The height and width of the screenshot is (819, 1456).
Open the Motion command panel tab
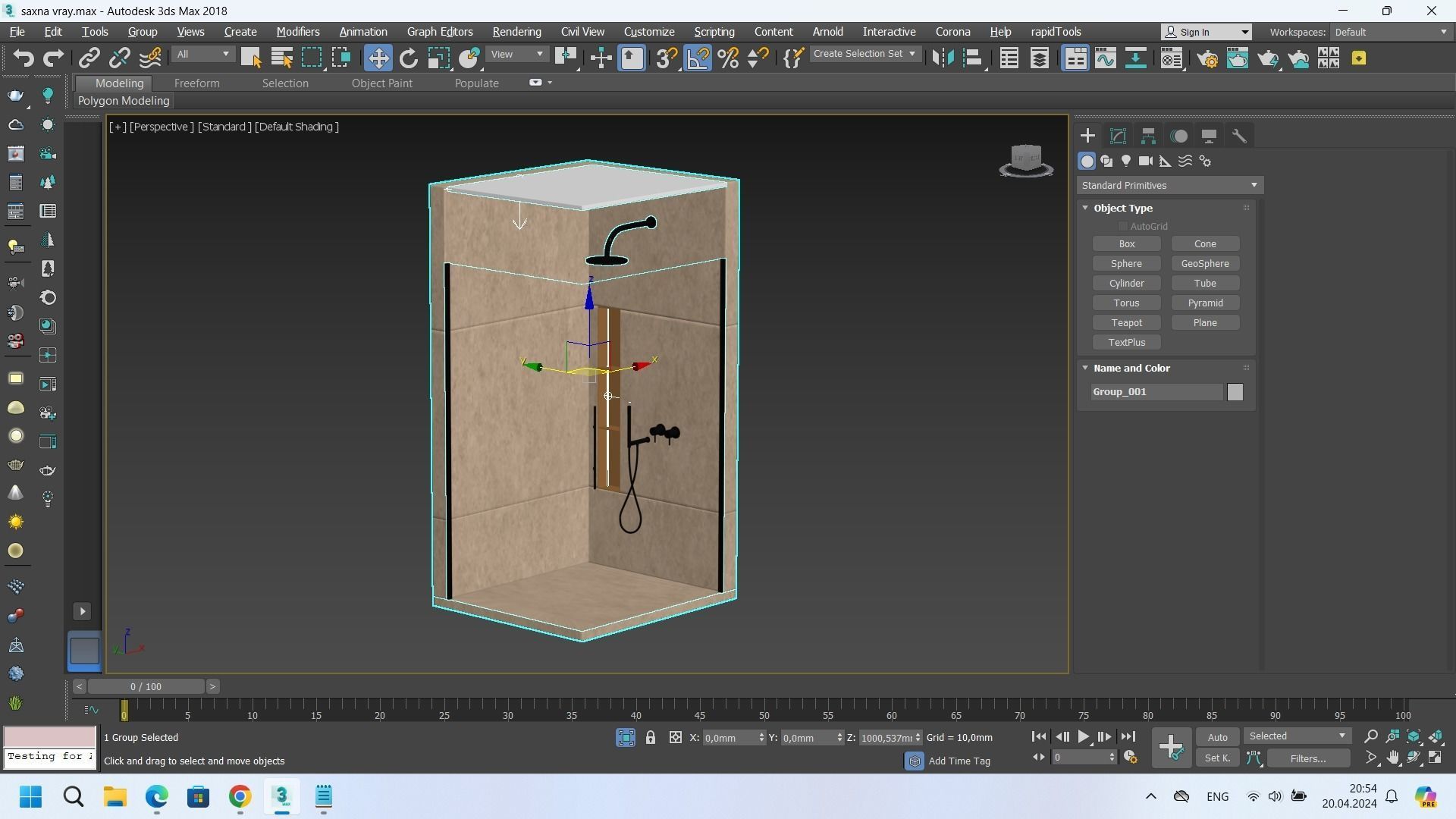[1179, 136]
